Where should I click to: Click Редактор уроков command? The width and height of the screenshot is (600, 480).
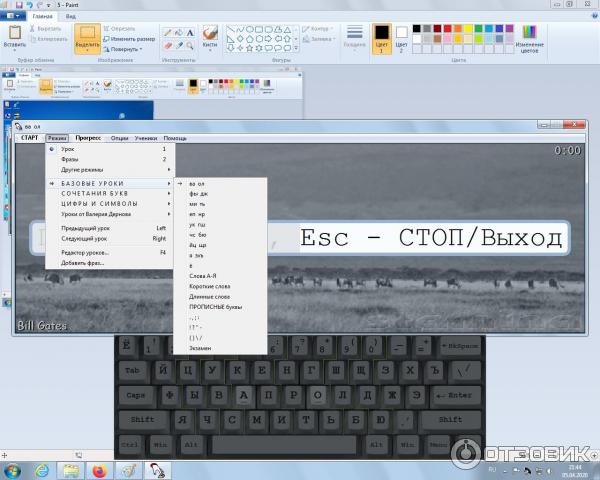point(110,253)
